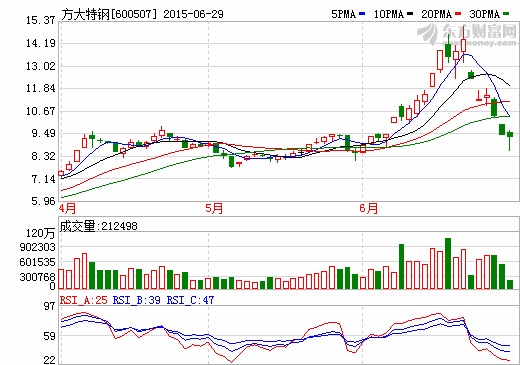The height and width of the screenshot is (365, 520).
Task: Click the 30PMA legend label
Action: tap(485, 14)
